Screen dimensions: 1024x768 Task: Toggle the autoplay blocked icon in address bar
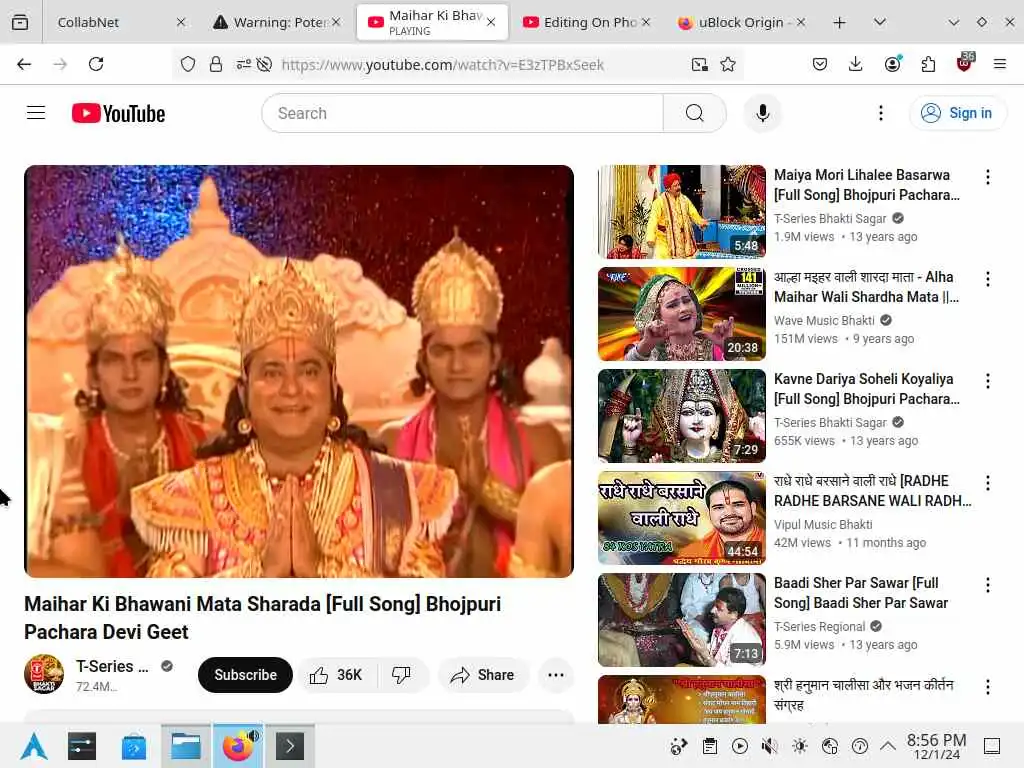[x=264, y=64]
